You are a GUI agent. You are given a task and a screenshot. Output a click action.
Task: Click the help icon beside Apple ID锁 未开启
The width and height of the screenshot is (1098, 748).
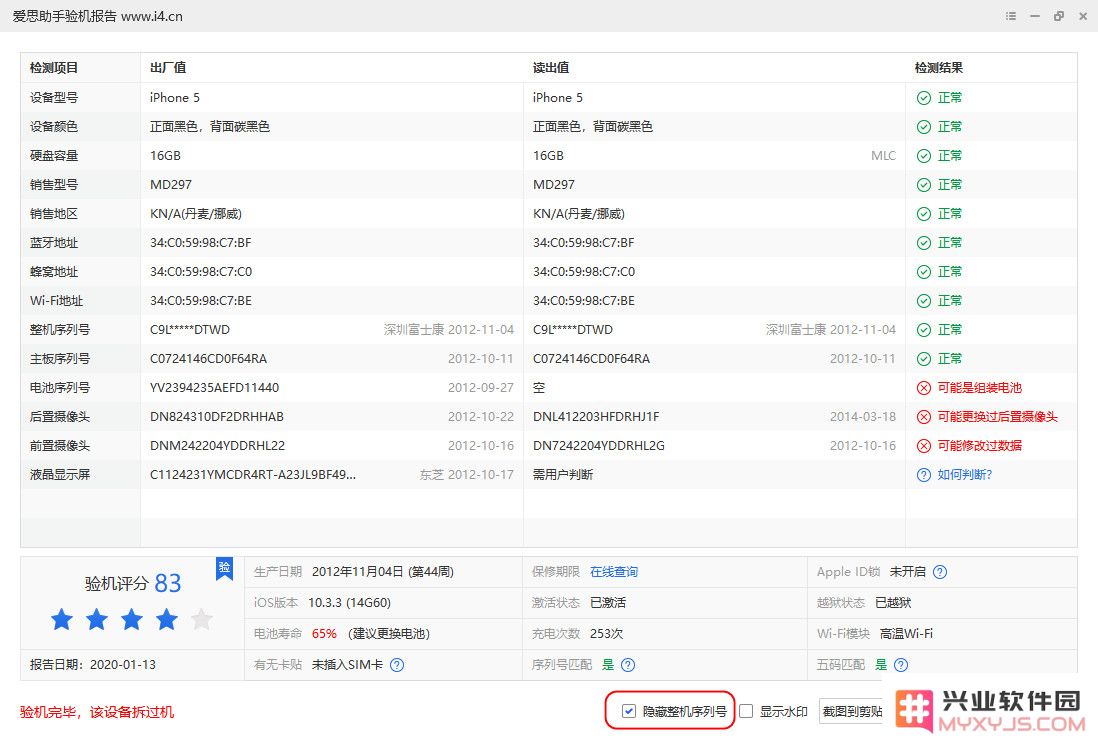pos(940,572)
